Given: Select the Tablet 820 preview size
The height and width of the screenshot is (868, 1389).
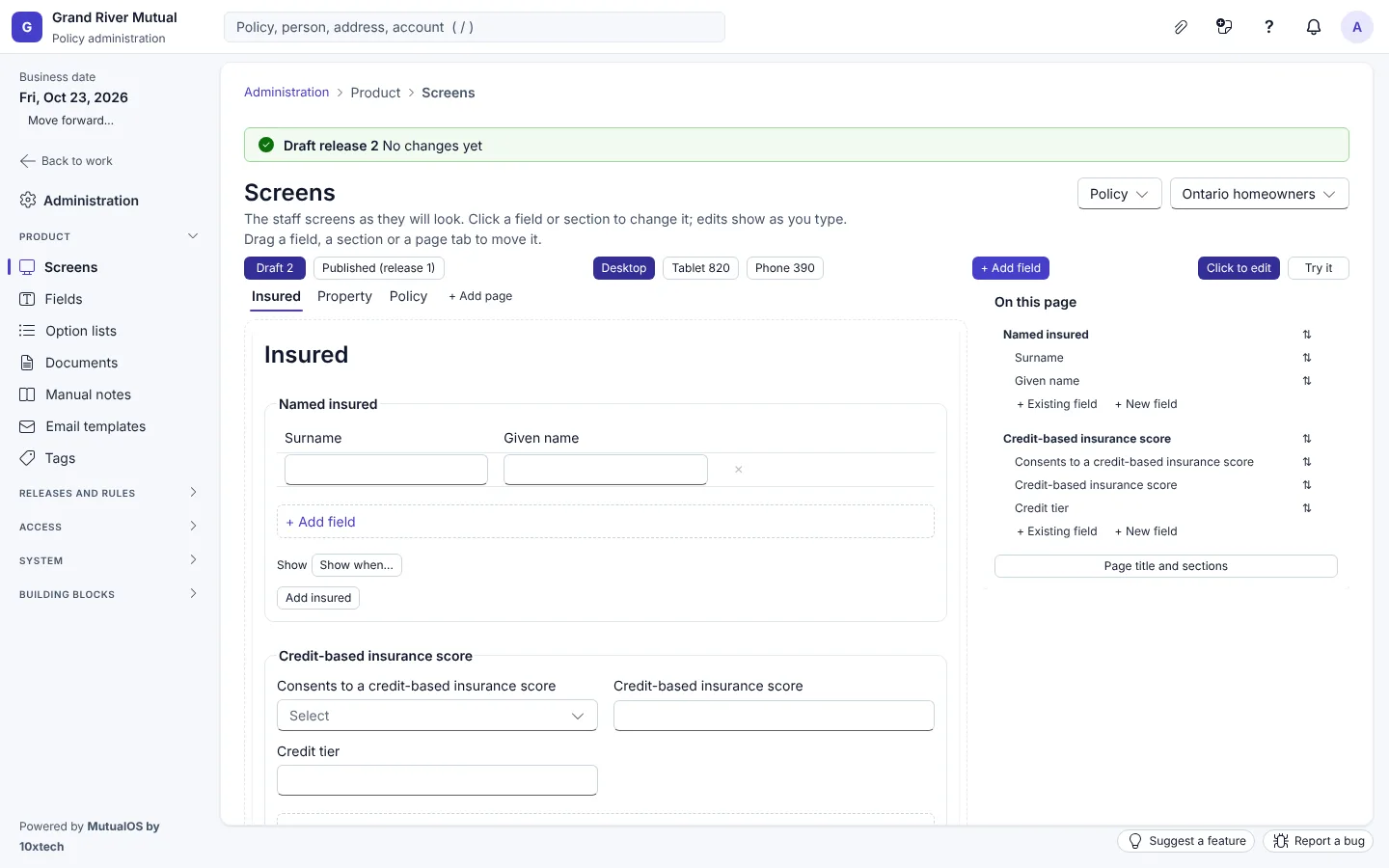Looking at the screenshot, I should pyautogui.click(x=701, y=268).
